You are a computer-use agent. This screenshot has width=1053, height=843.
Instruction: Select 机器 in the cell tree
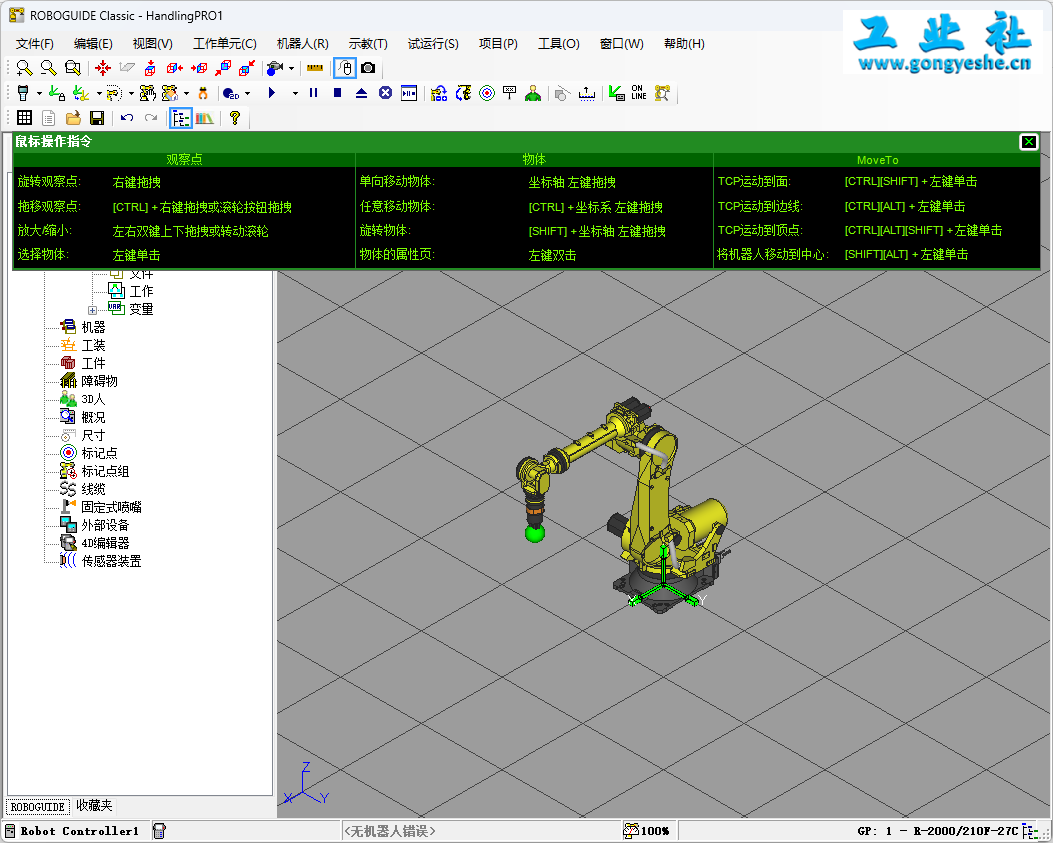(93, 327)
